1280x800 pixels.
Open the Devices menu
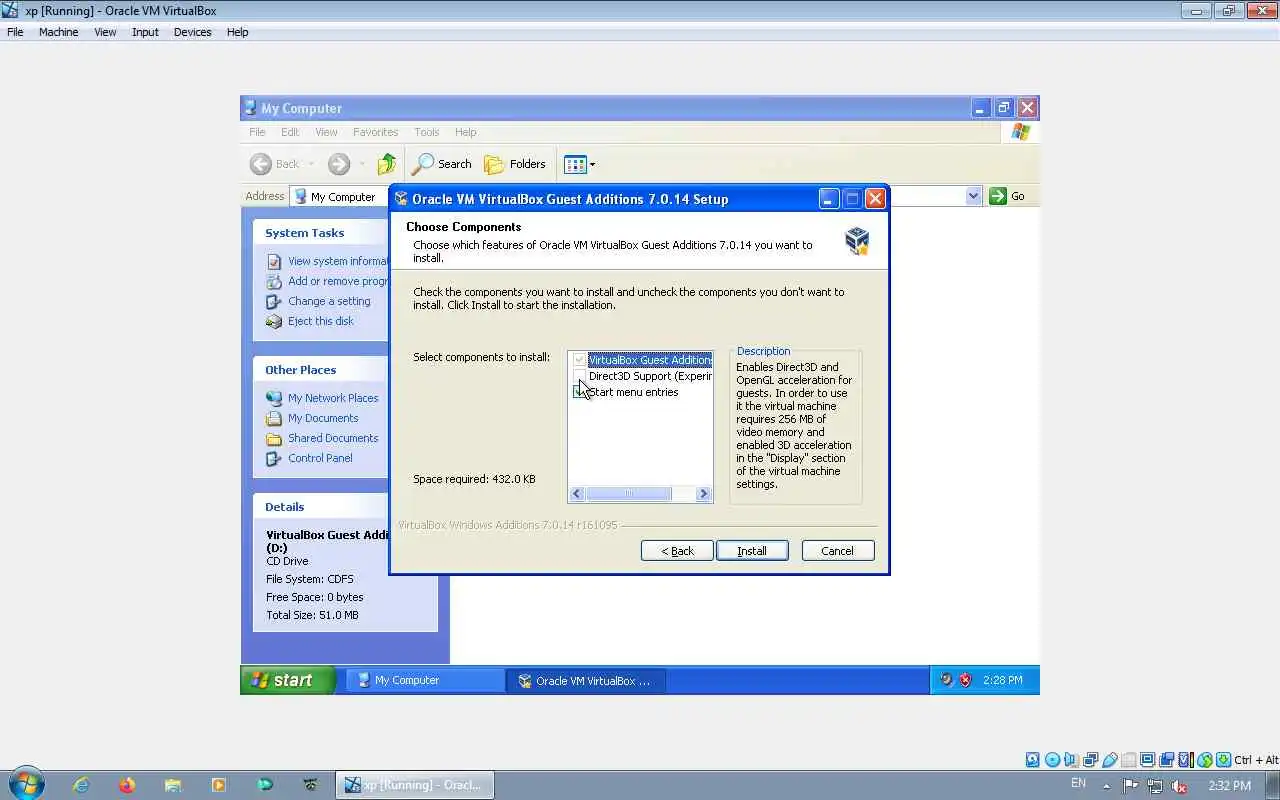tap(192, 32)
